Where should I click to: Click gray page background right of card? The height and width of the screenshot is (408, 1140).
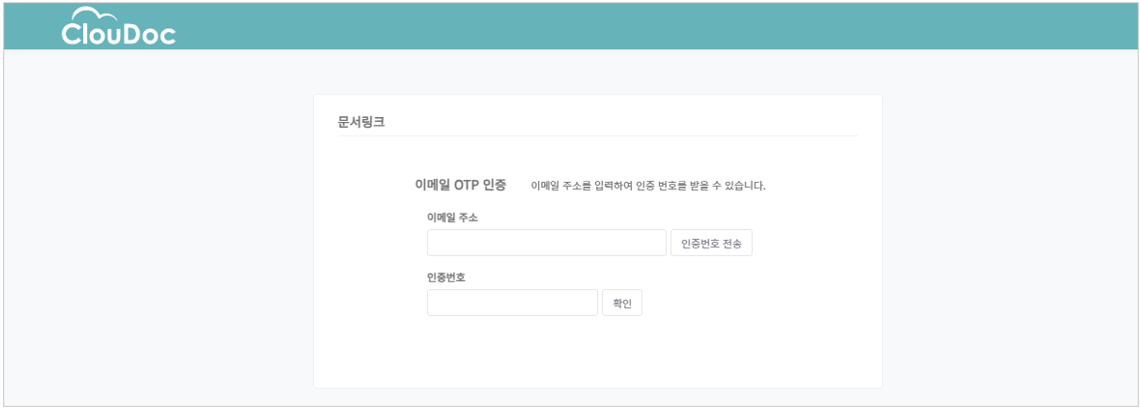(1009, 227)
